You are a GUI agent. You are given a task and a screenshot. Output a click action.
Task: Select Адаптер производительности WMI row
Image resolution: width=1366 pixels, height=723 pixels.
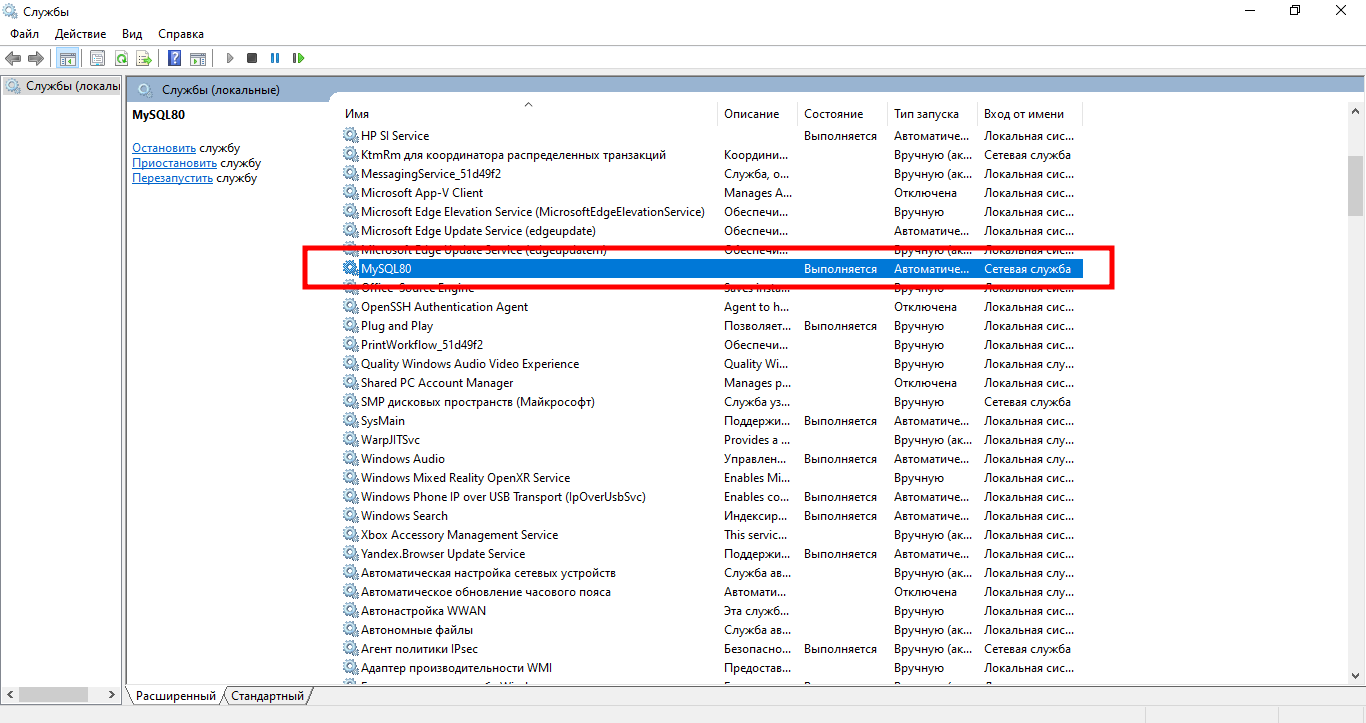point(711,668)
